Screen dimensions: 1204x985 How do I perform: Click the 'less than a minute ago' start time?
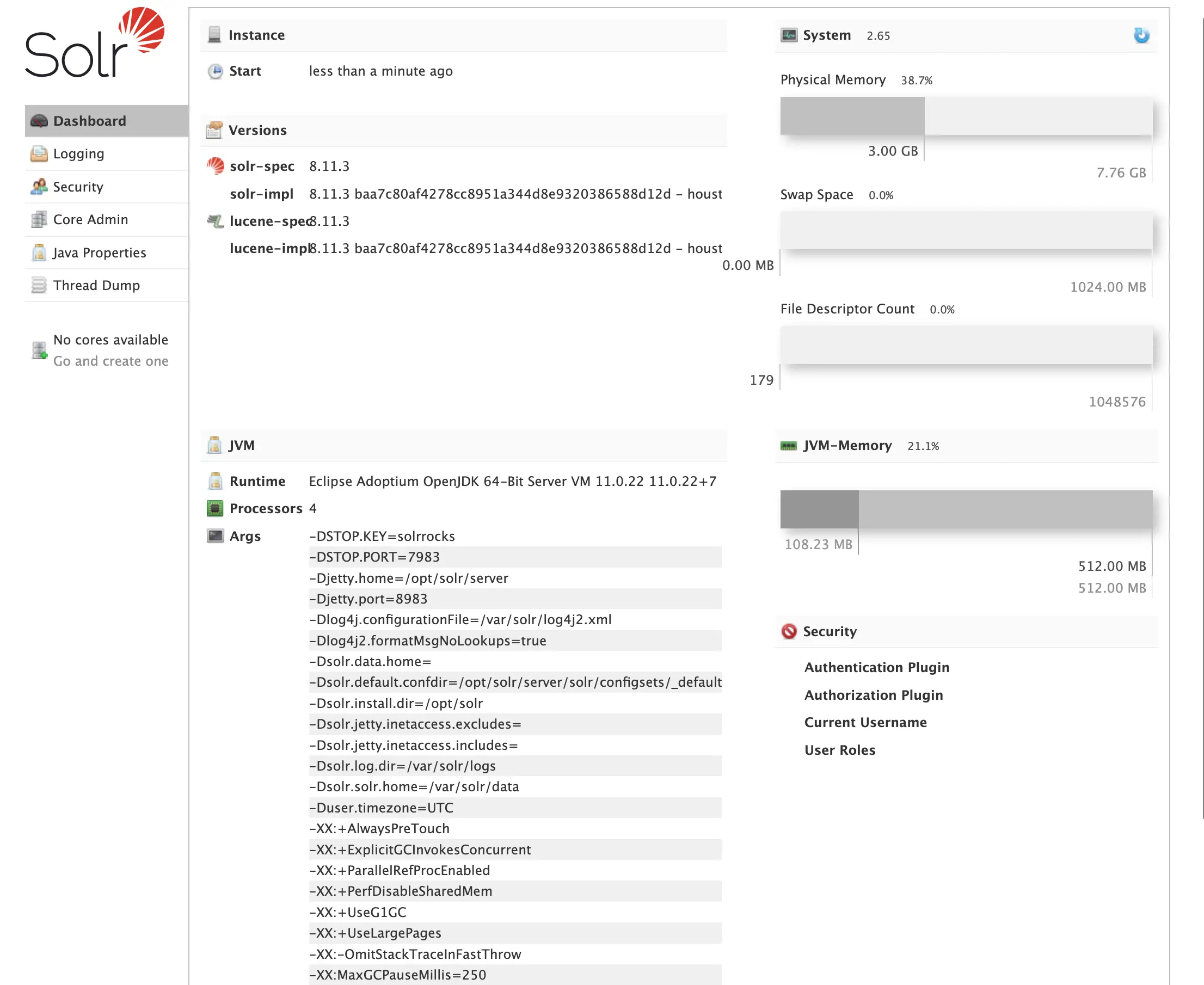tap(380, 71)
